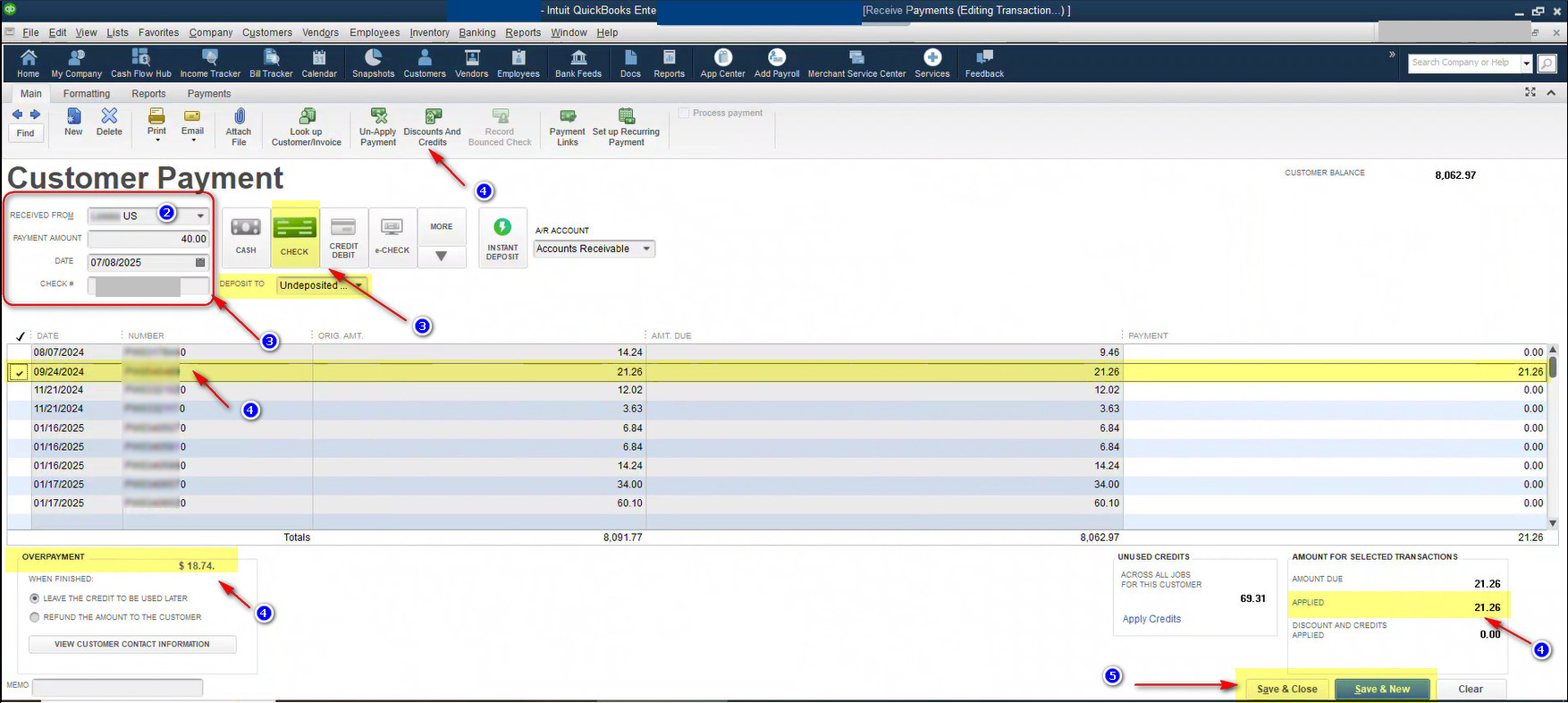Expand MORE payment methods arrow

(441, 256)
